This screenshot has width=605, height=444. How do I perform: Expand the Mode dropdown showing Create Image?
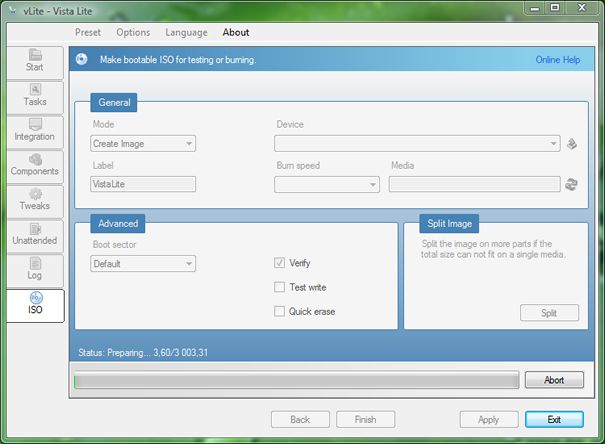[143, 143]
